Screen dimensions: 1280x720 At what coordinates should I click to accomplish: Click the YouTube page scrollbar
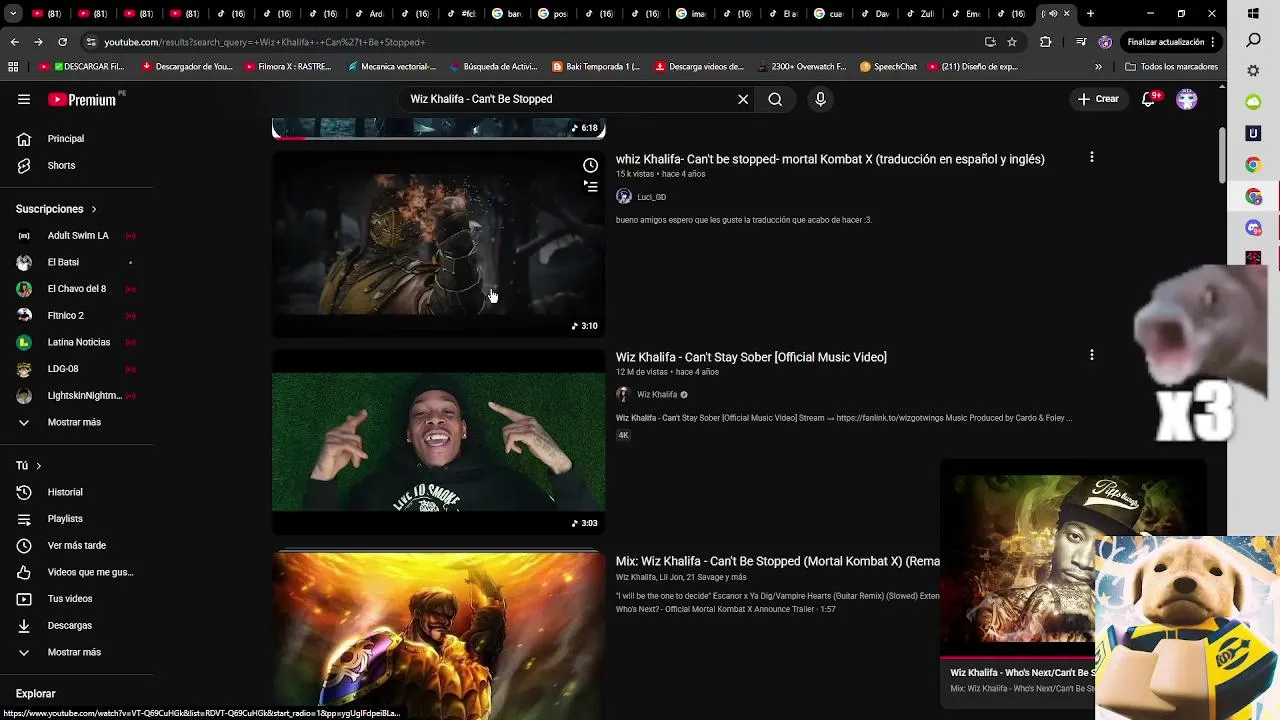pos(1221,156)
